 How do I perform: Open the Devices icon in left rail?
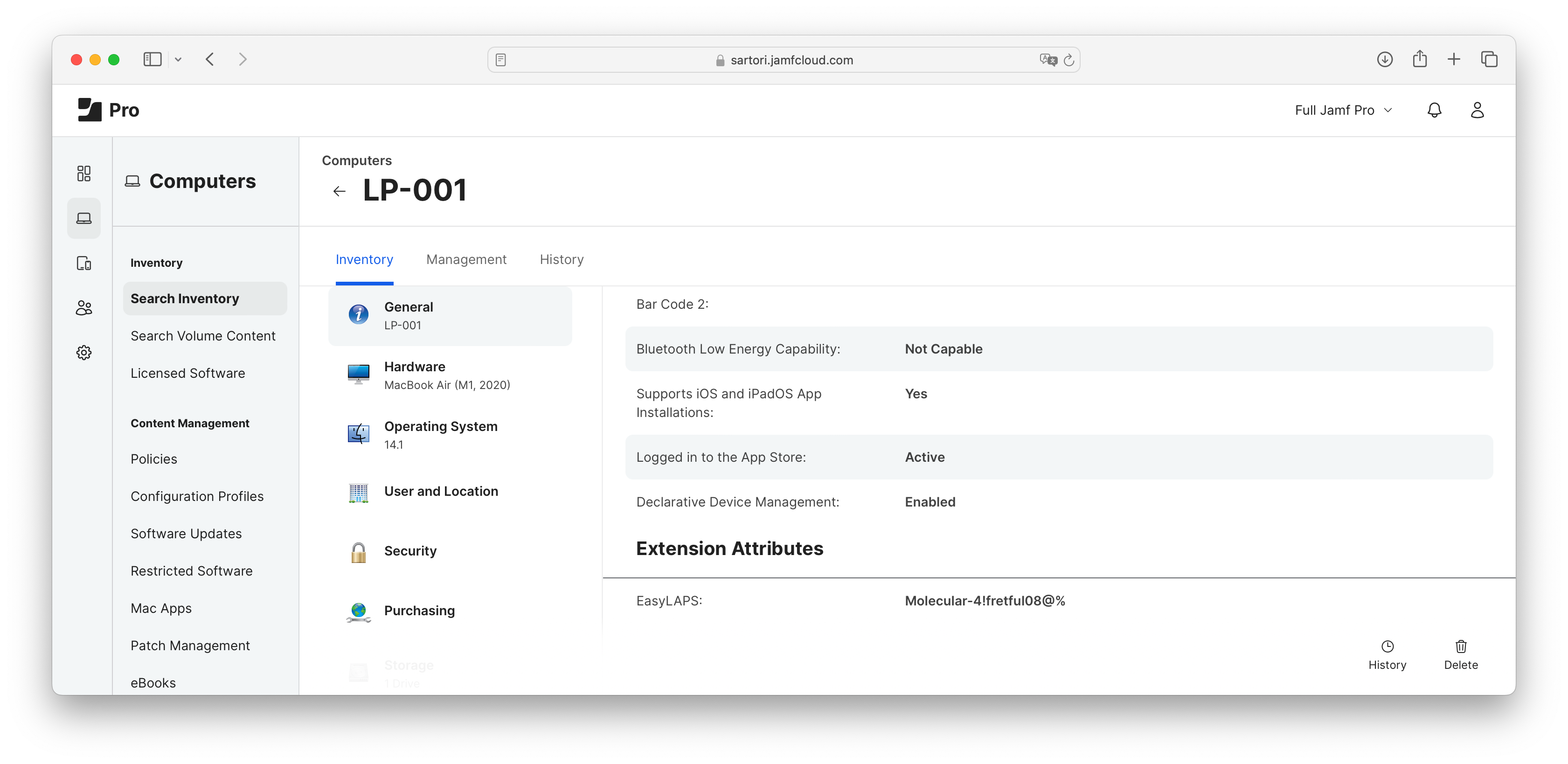coord(84,263)
